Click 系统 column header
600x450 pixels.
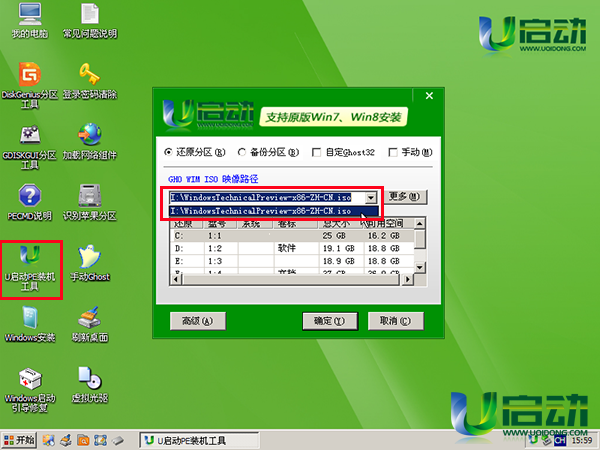pyautogui.click(x=256, y=223)
